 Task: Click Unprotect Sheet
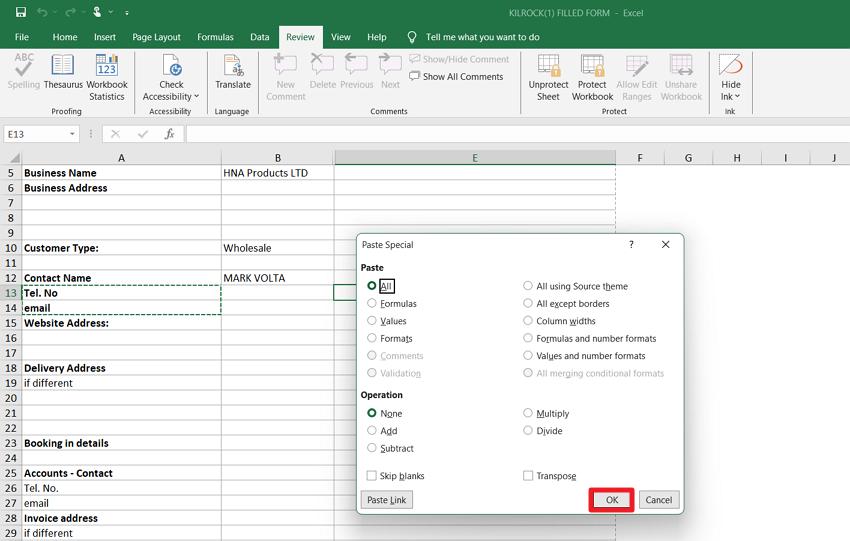[548, 77]
